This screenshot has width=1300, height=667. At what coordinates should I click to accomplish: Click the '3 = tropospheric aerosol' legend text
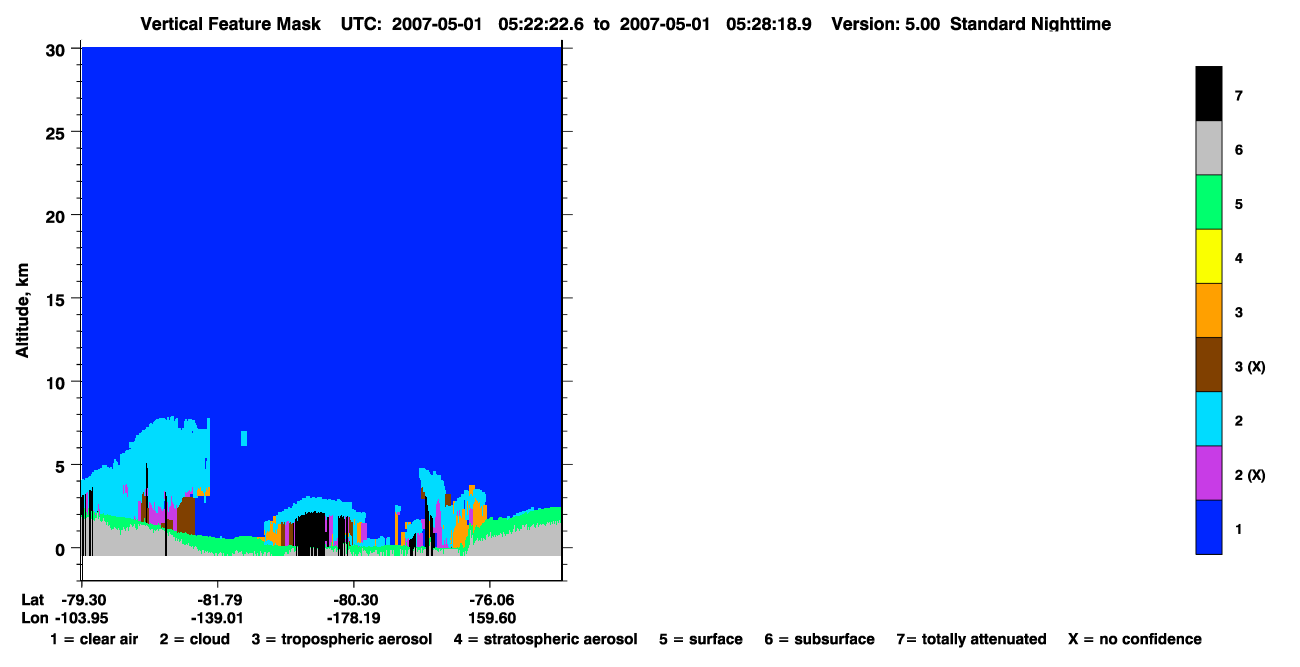point(342,639)
